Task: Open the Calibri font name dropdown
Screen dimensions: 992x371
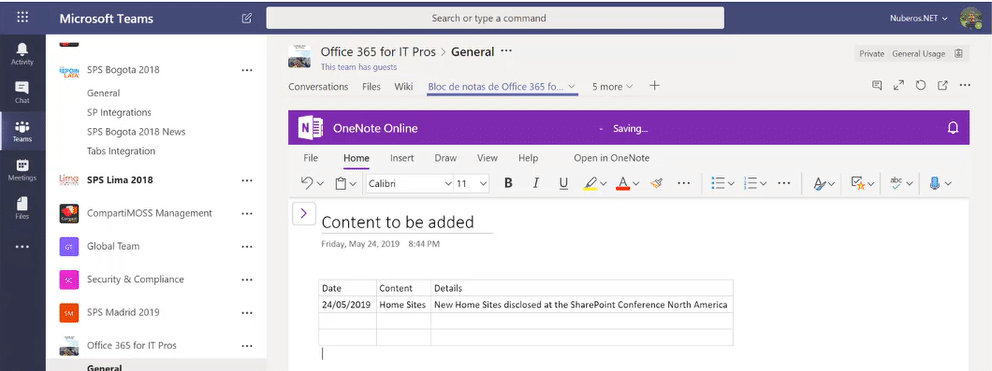Action: tap(409, 184)
